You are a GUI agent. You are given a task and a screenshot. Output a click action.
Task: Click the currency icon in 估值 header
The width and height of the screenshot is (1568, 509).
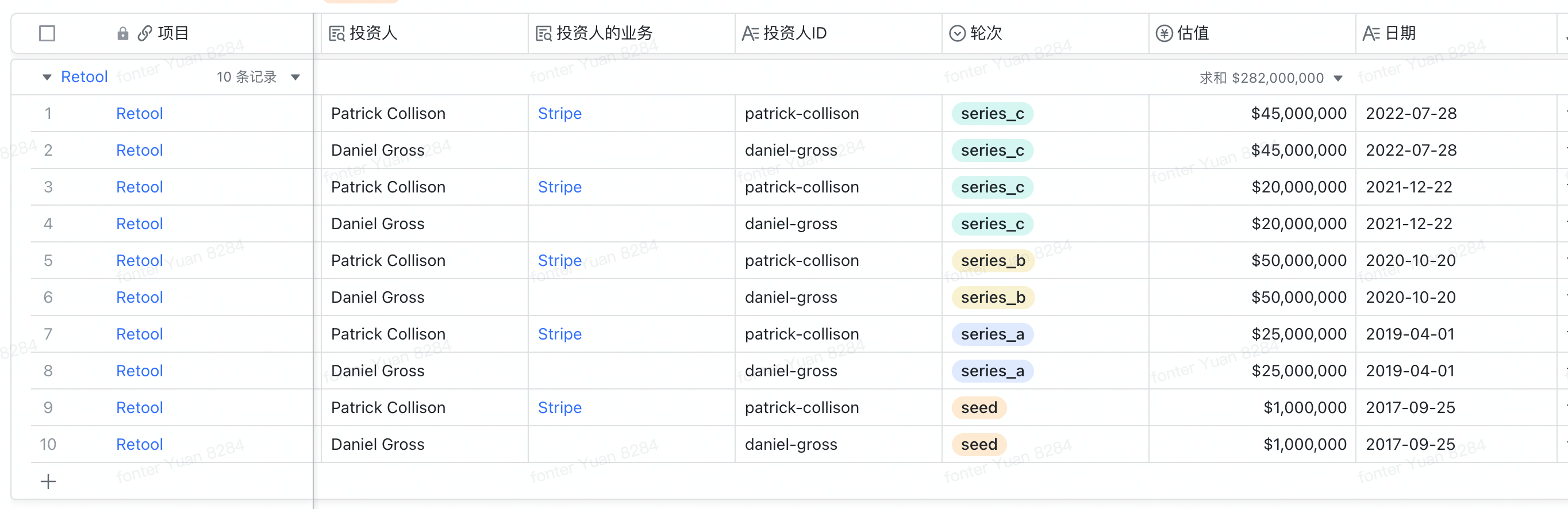1165,33
